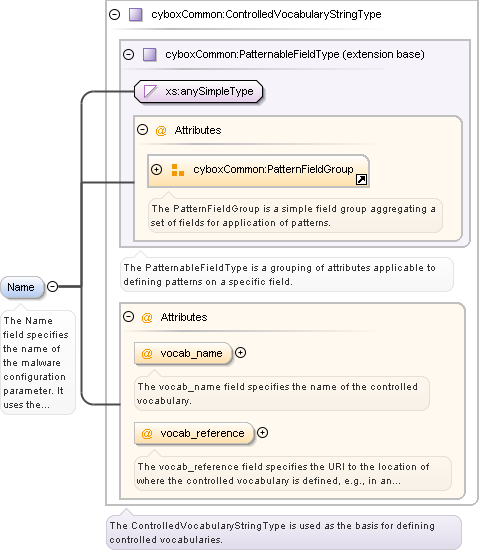480x553 pixels.
Task: Click the vocab_name attribute label
Action: click(192, 353)
